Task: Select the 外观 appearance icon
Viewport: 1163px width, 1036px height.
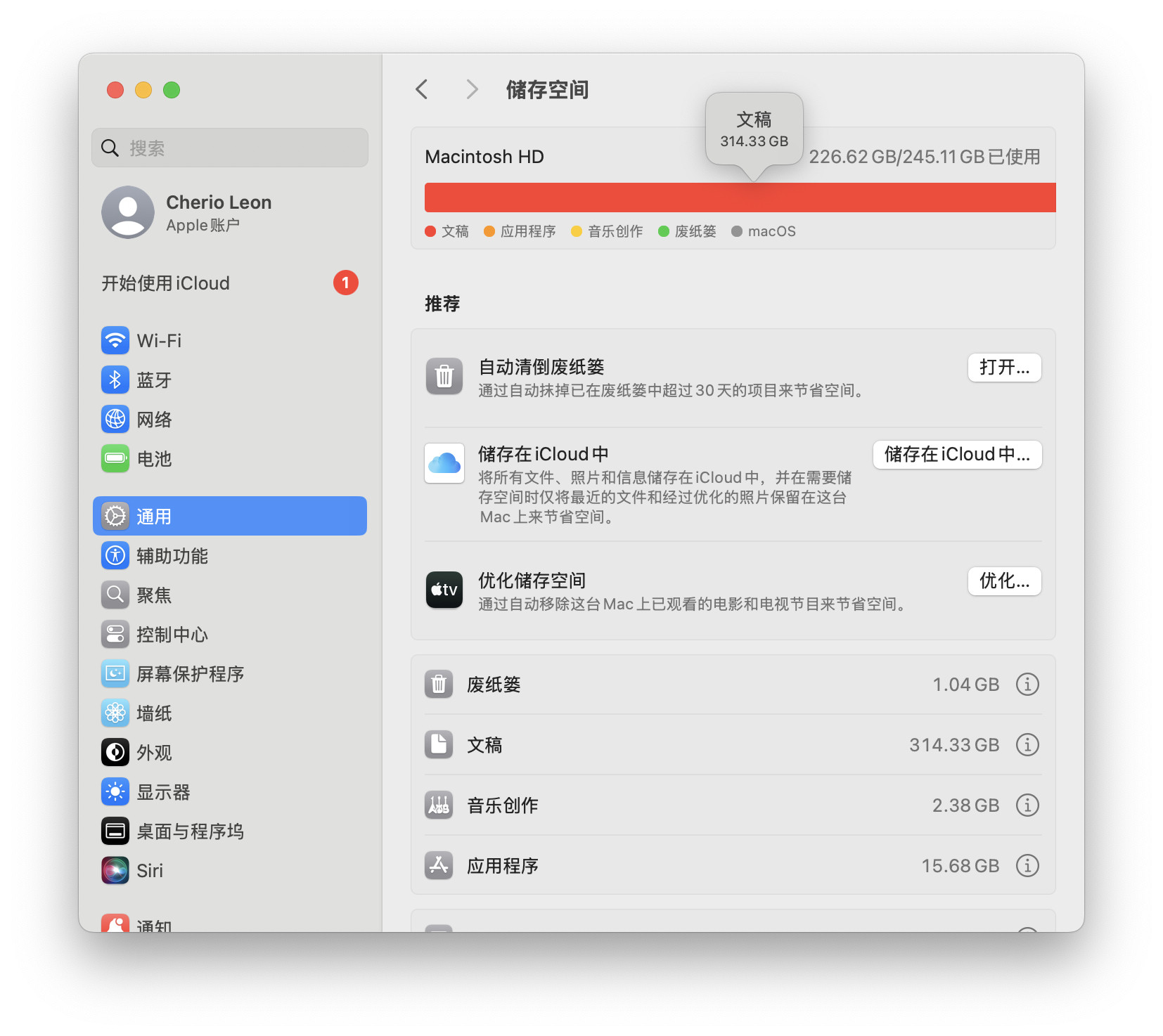Action: click(x=115, y=753)
